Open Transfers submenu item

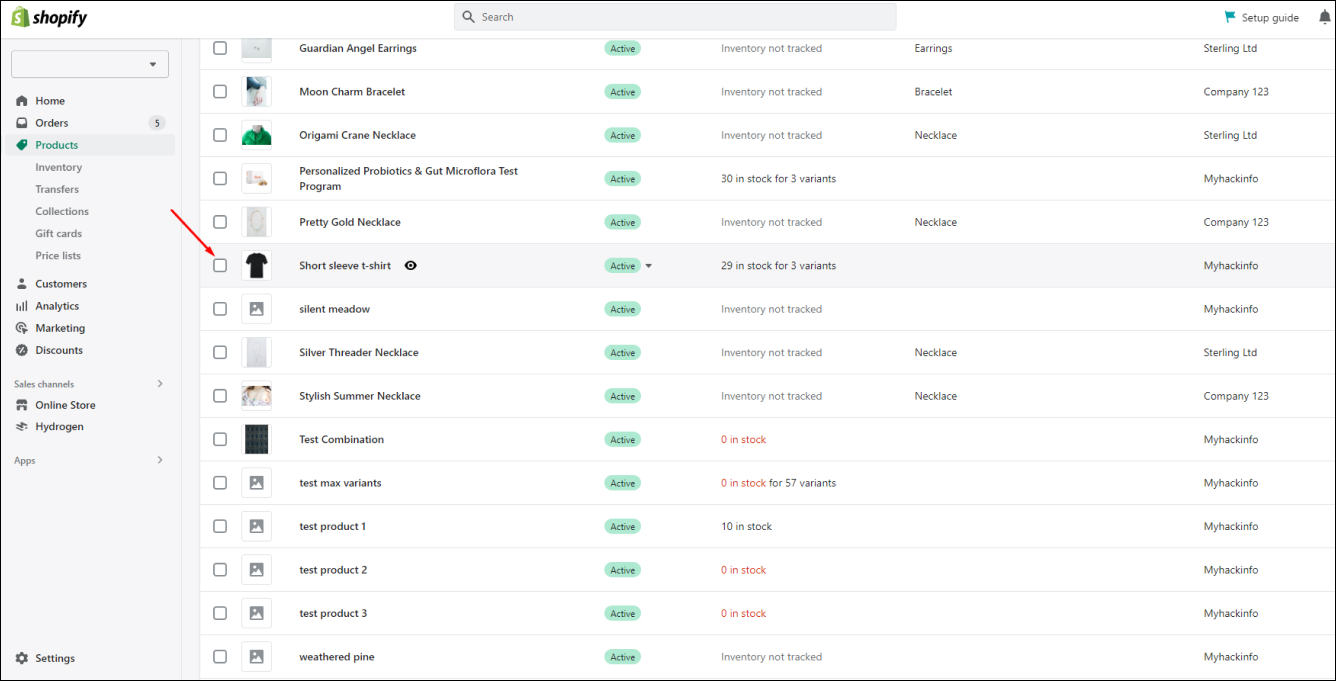click(x=57, y=189)
